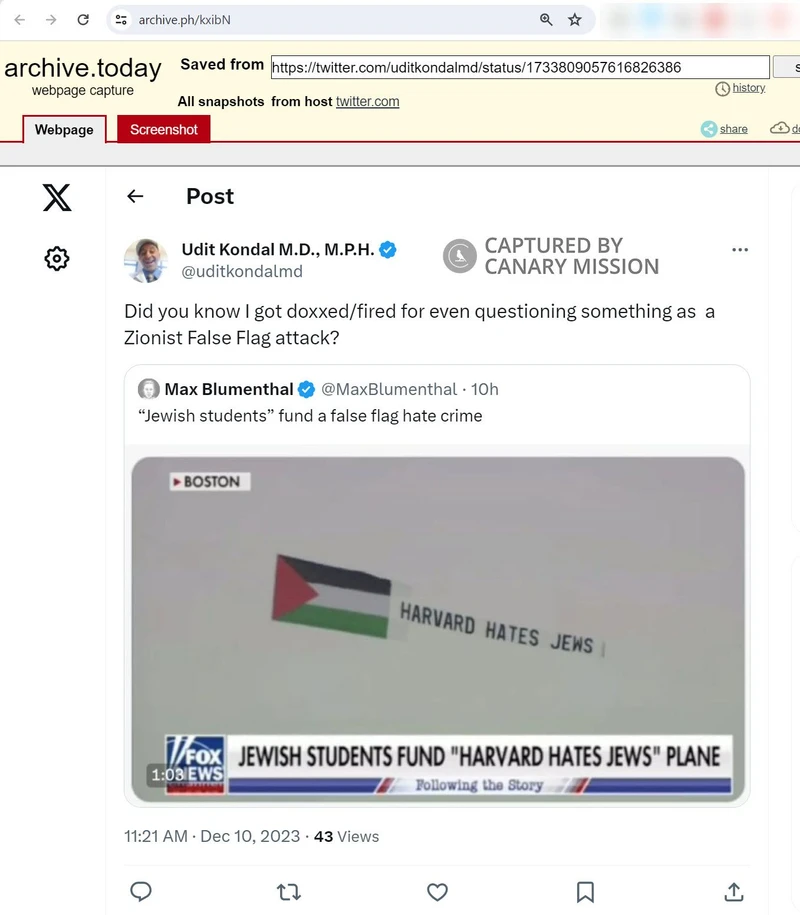
Task: Click the repost arrows icon
Action: 288,892
